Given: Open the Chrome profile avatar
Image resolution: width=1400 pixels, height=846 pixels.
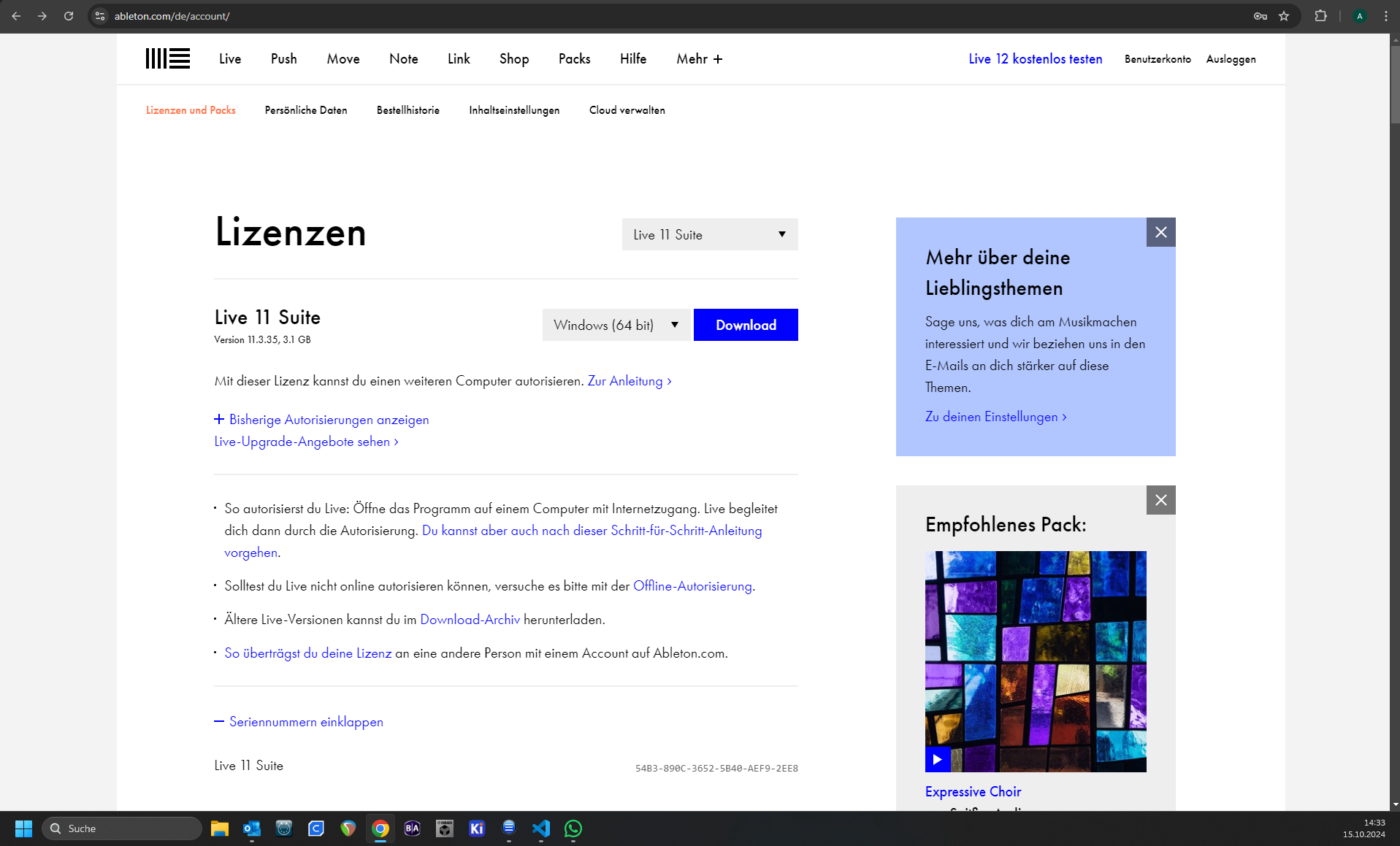Looking at the screenshot, I should tap(1360, 16).
